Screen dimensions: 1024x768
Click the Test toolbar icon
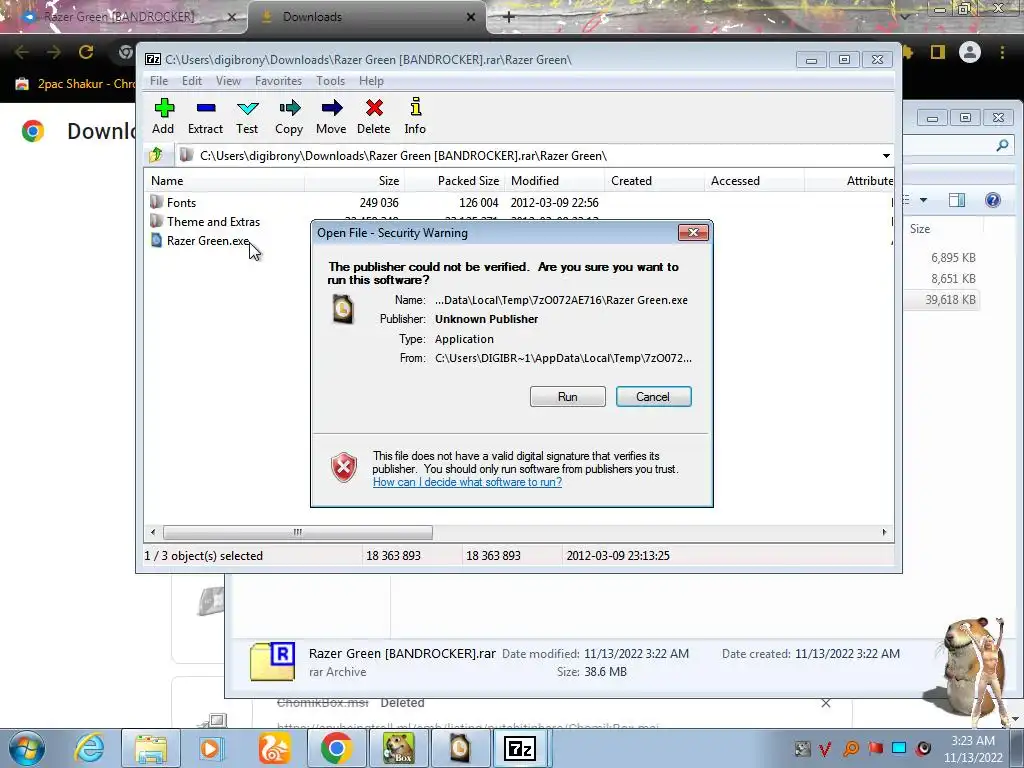point(247,116)
